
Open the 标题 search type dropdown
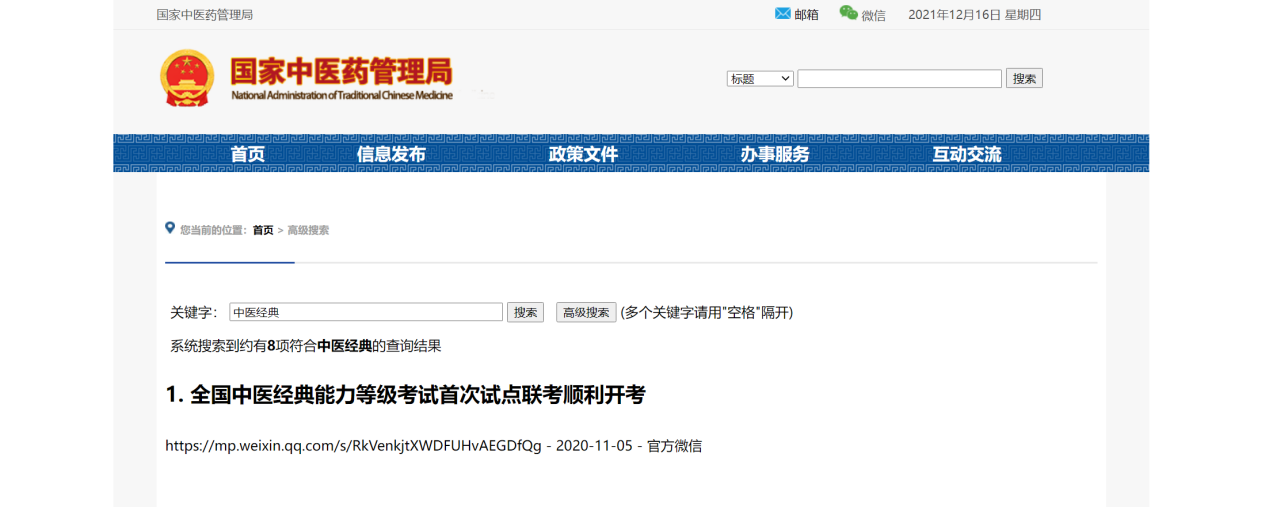760,79
